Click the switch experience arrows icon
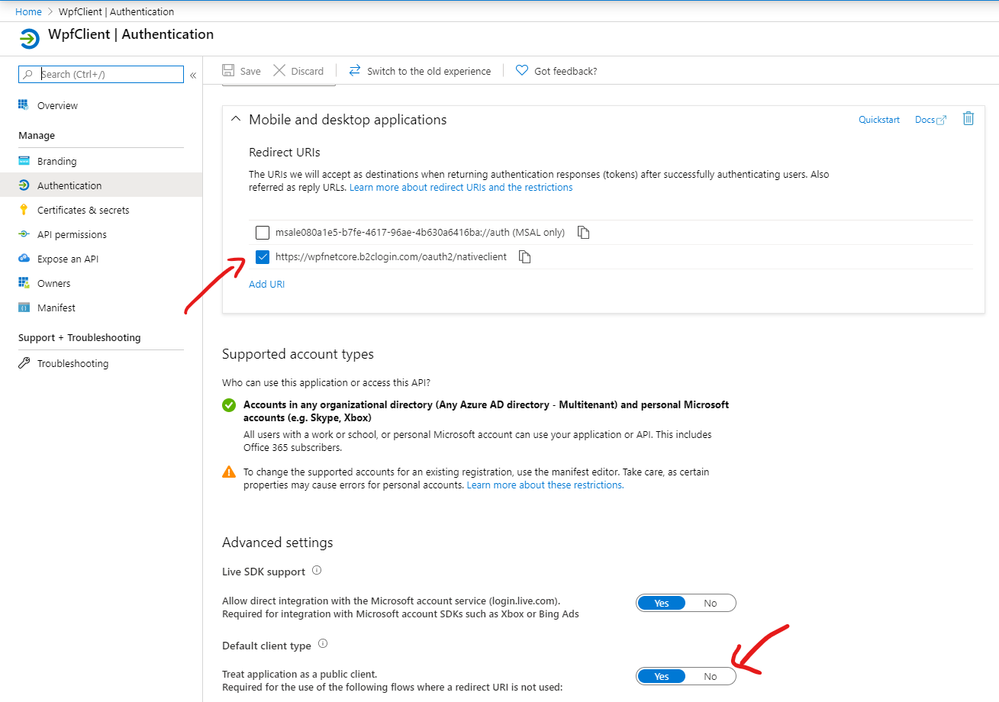999x702 pixels. pos(355,71)
